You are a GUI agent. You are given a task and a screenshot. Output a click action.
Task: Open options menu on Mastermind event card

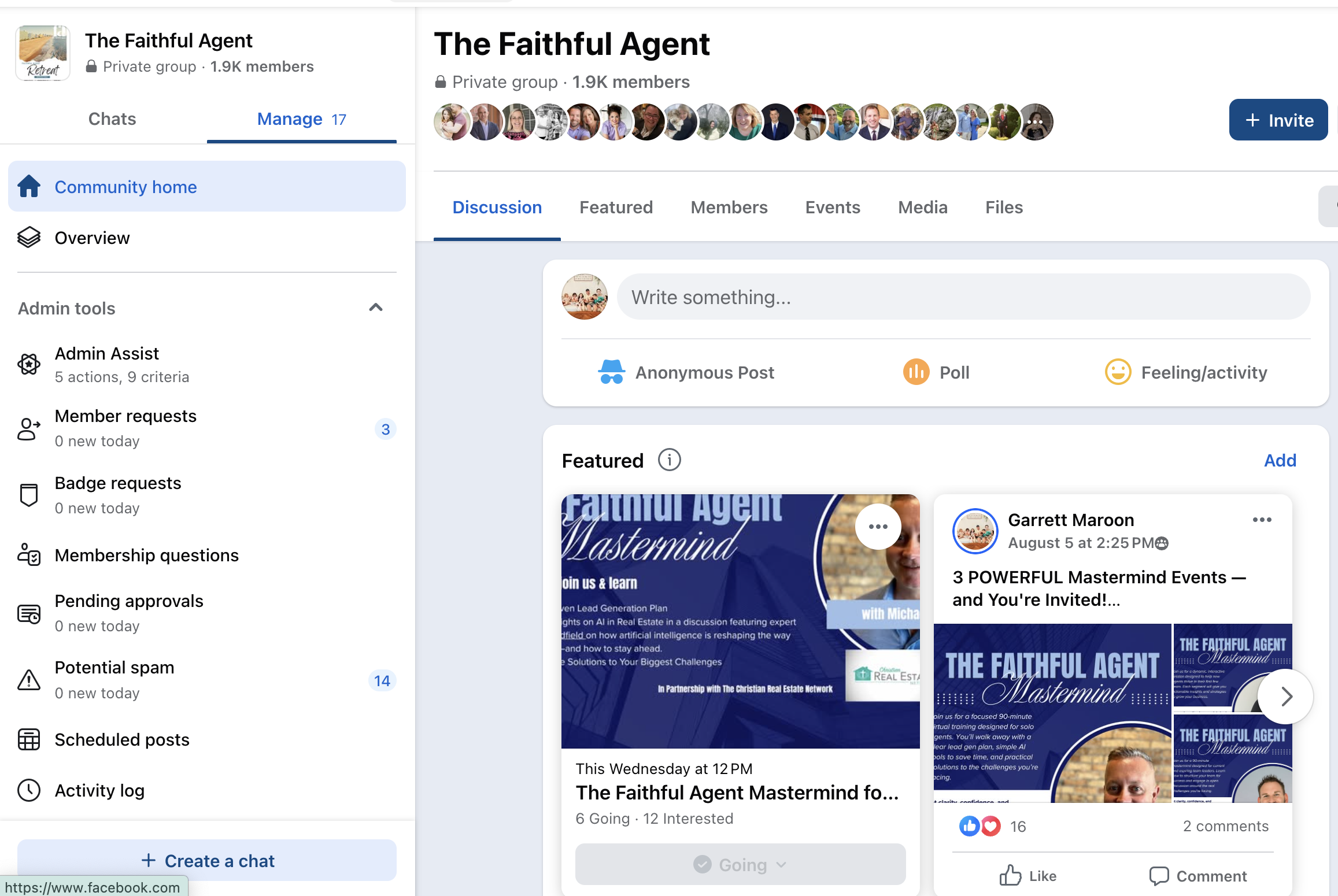(x=878, y=527)
